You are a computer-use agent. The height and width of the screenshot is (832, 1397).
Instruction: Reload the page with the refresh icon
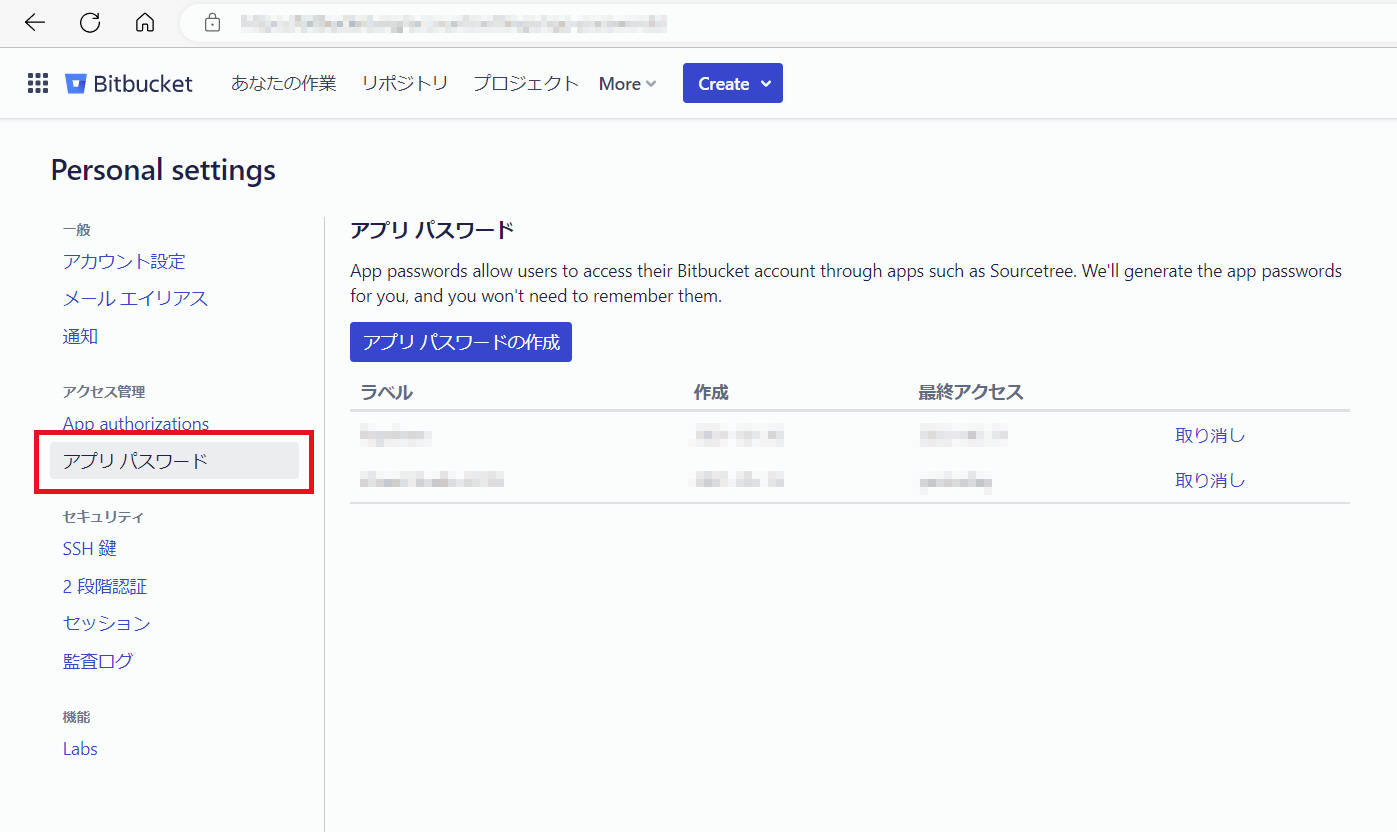pos(89,22)
